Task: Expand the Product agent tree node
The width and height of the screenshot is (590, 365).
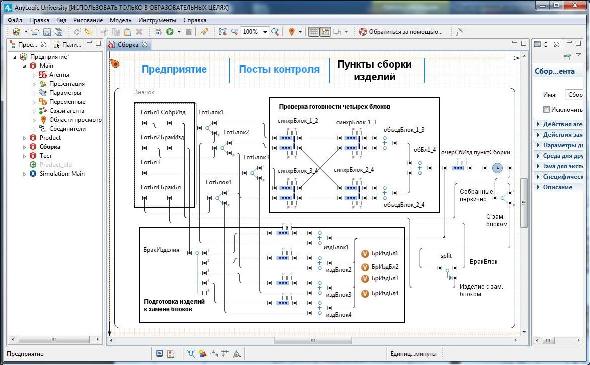Action: click(x=24, y=138)
